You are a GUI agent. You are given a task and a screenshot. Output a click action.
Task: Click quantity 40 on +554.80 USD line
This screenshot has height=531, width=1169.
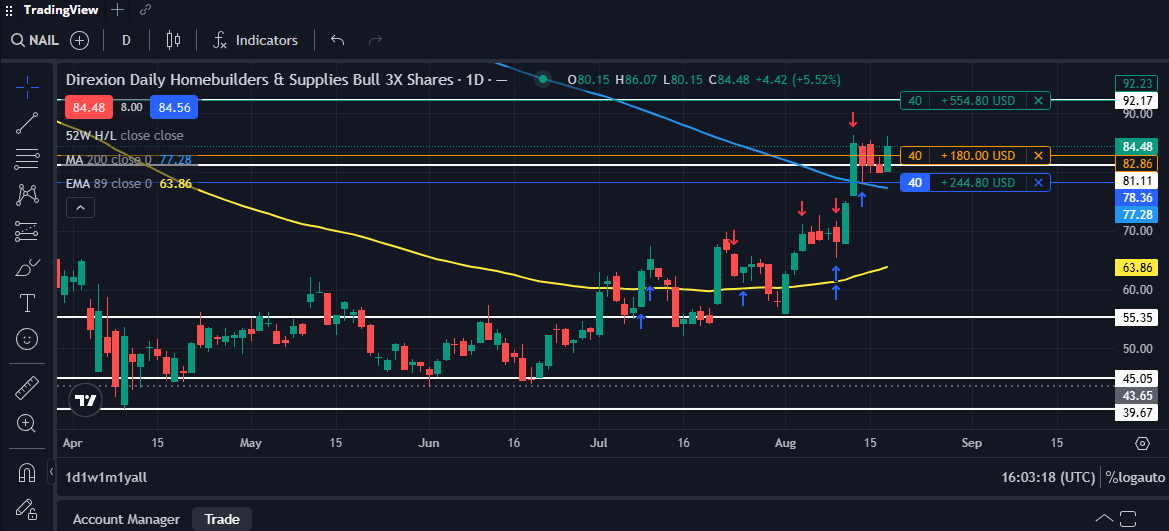[x=916, y=100]
